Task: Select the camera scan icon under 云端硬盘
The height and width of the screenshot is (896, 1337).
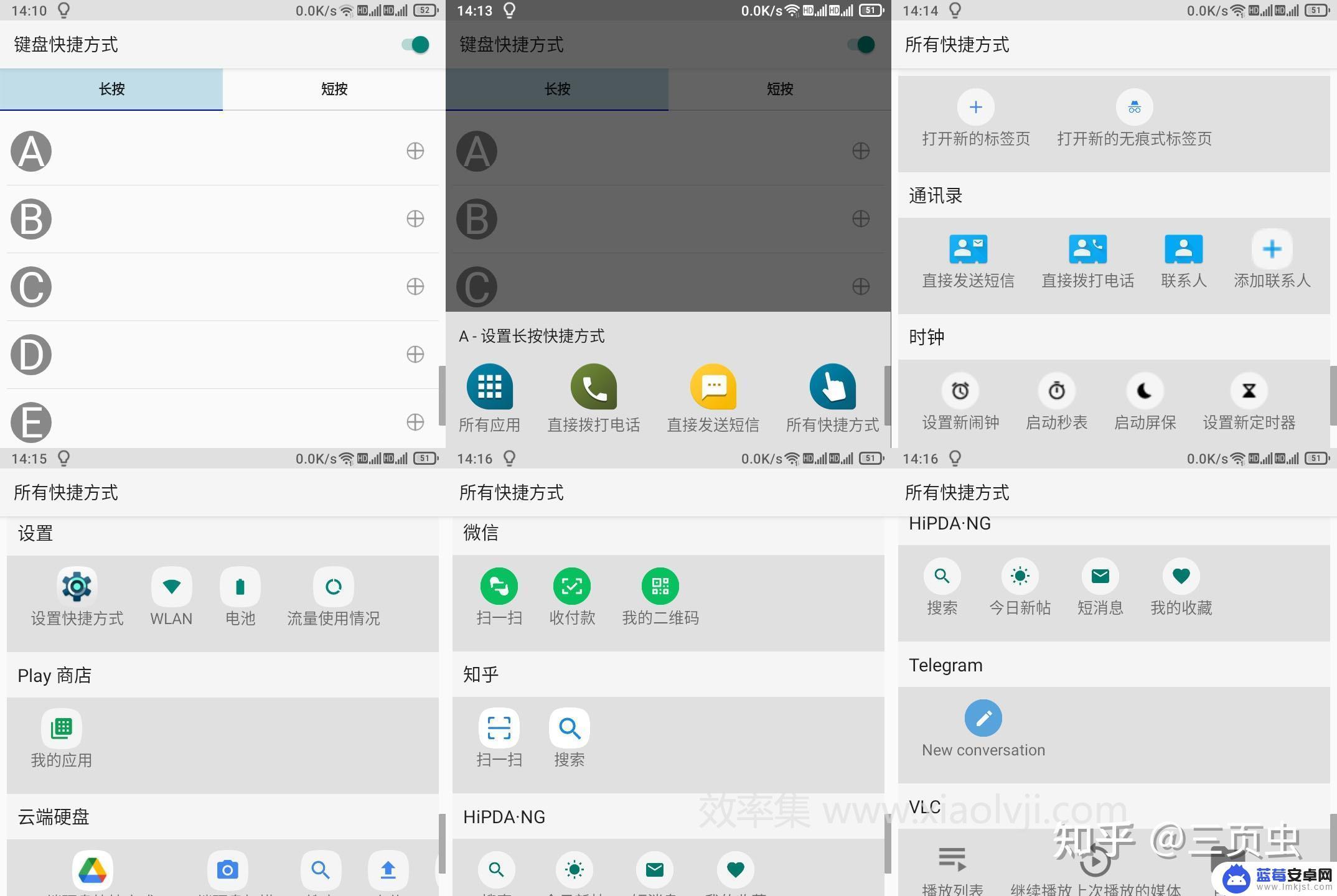Action: click(x=227, y=870)
